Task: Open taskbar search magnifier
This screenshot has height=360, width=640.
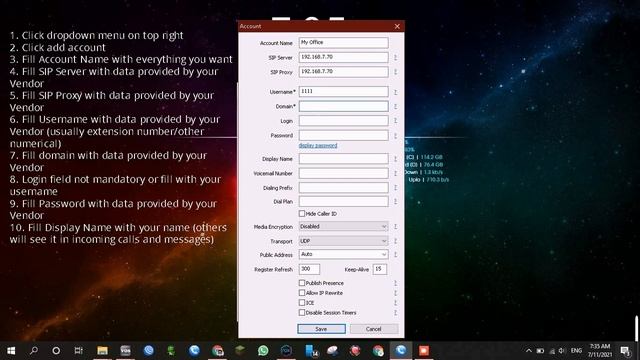Action: pyautogui.click(x=34, y=351)
